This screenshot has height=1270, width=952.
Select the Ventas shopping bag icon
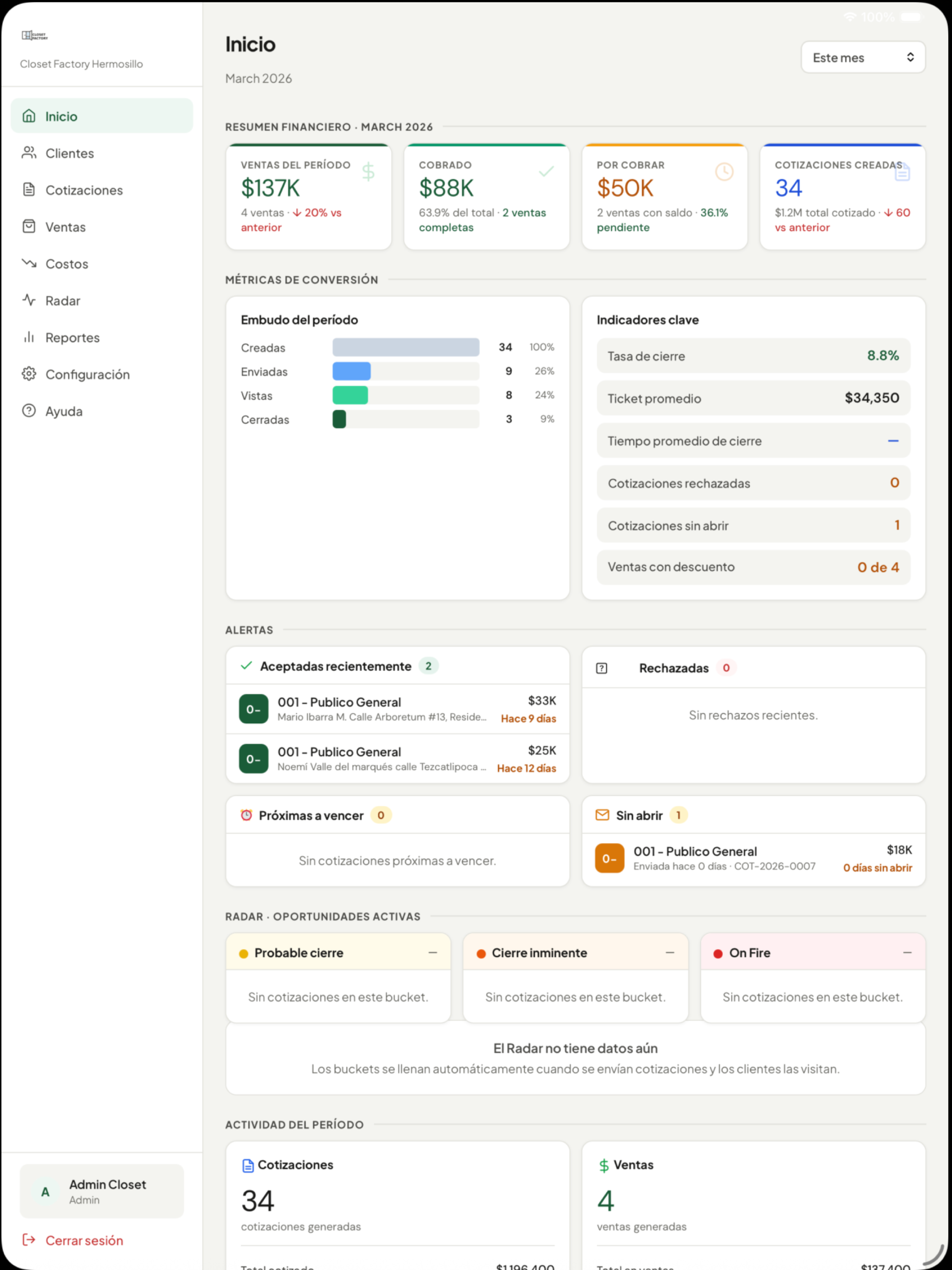click(x=29, y=226)
